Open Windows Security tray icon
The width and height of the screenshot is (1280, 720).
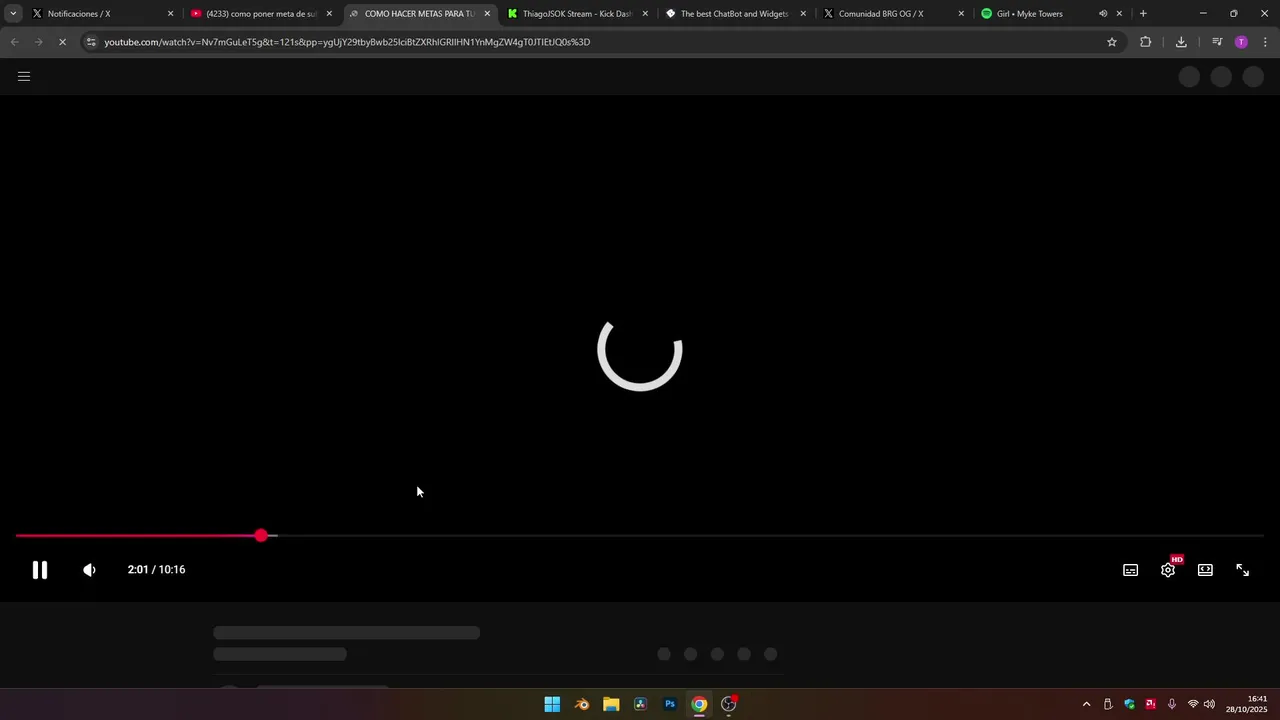point(1129,704)
